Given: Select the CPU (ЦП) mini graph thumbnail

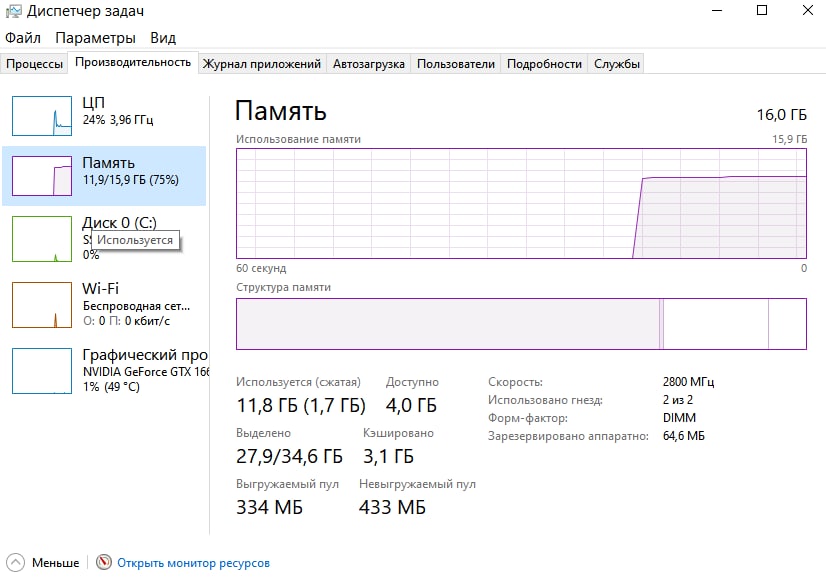Looking at the screenshot, I should (42, 116).
